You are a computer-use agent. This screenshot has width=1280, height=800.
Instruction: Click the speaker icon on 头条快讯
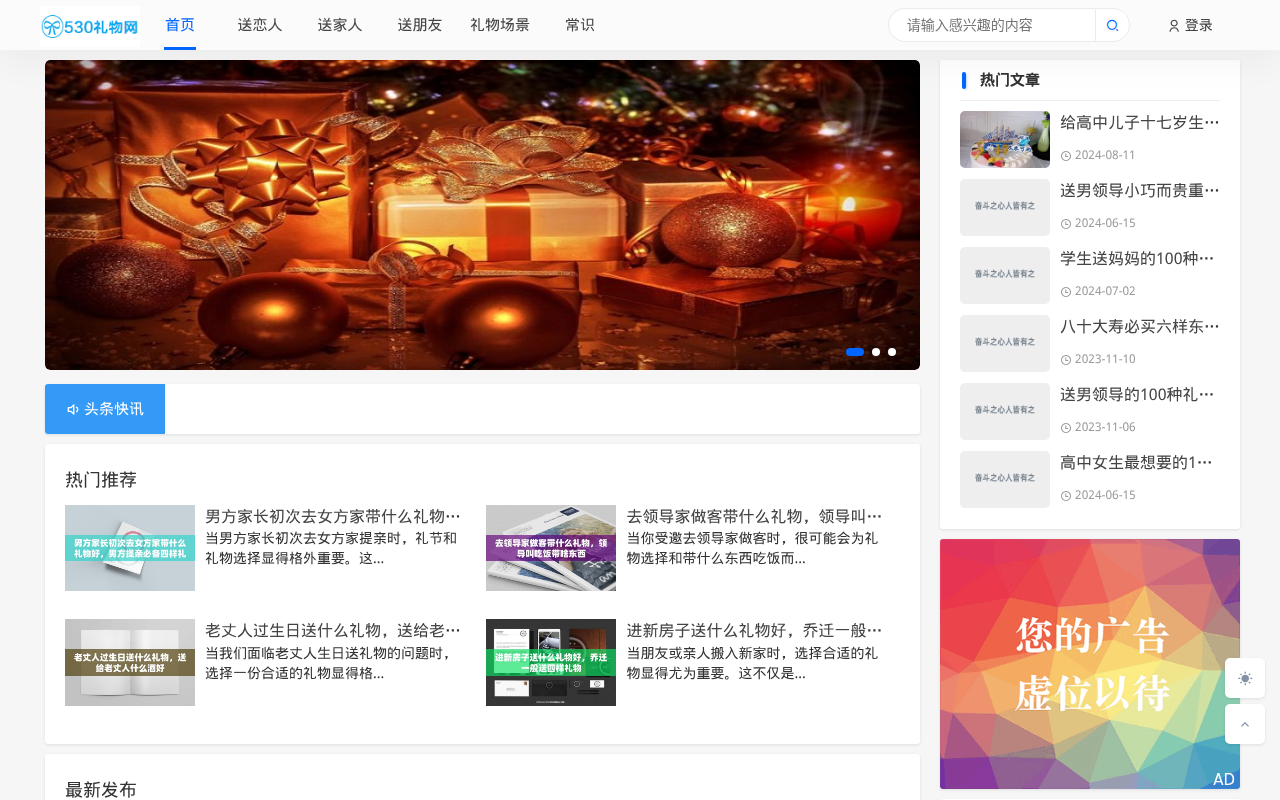[x=71, y=408]
